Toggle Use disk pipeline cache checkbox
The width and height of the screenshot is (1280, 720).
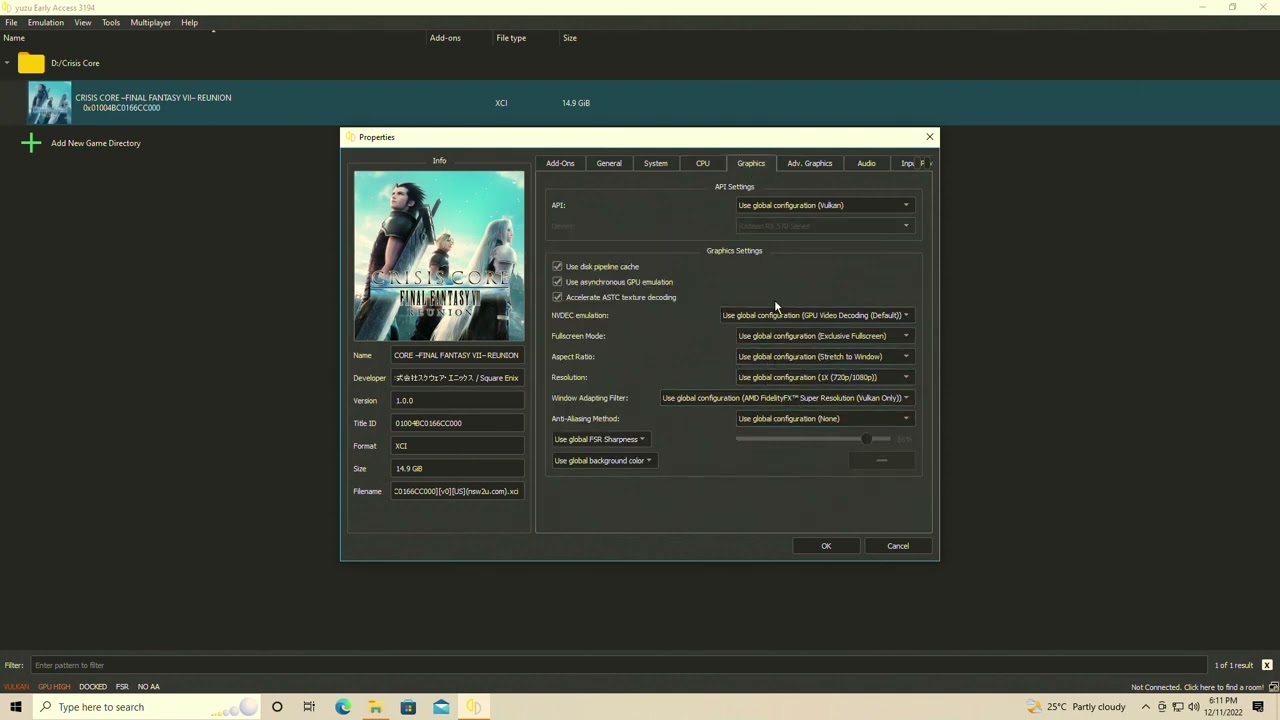pyautogui.click(x=557, y=267)
